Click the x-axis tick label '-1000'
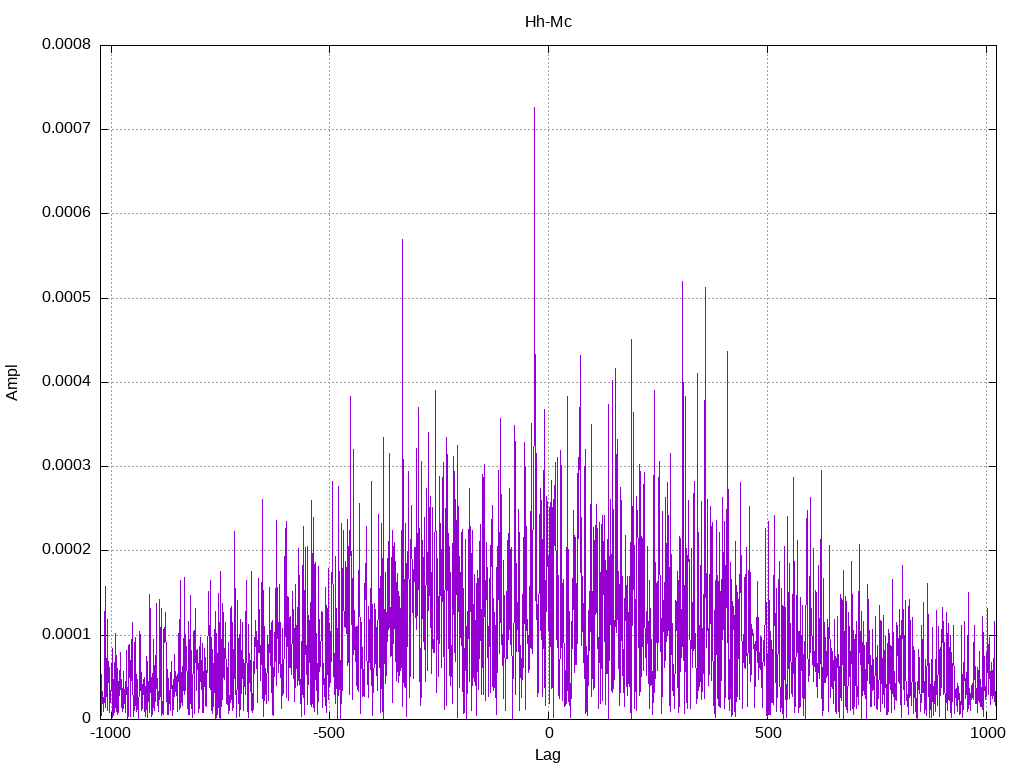1024x768 pixels. click(111, 733)
